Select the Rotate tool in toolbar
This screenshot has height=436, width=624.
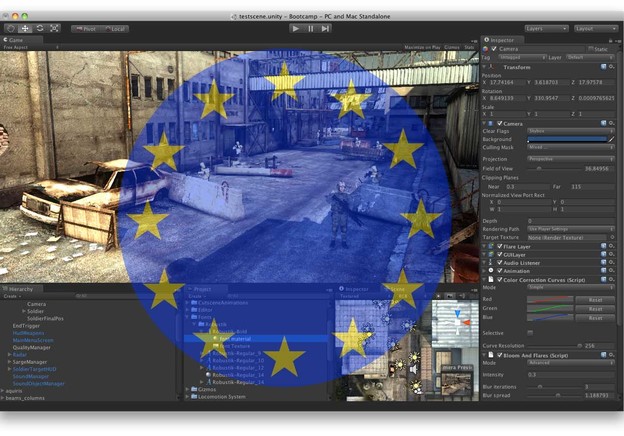[40, 28]
